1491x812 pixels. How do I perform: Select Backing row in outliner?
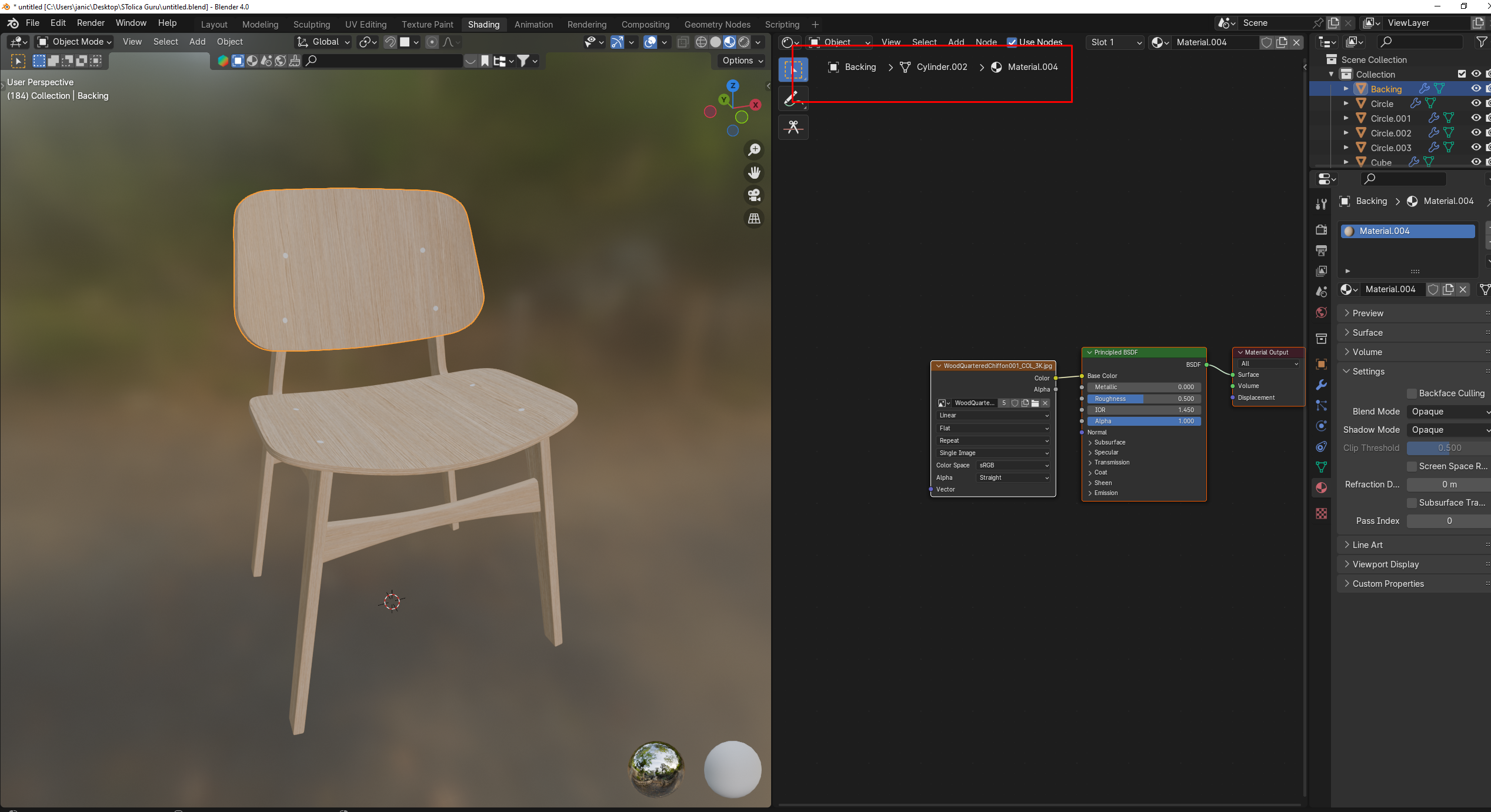[1400, 89]
